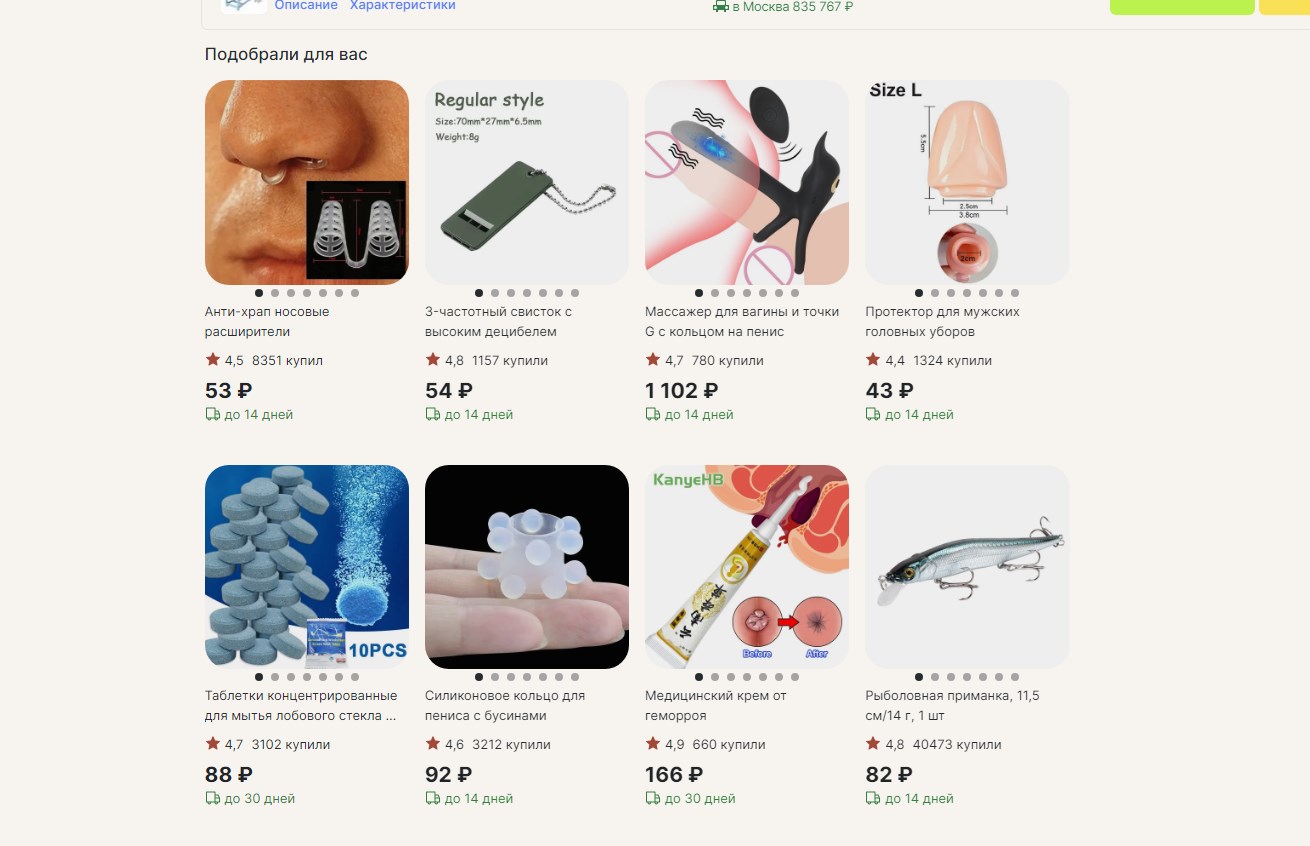1310x846 pixels.
Task: Switch to Характеристики tab
Action: point(403,5)
